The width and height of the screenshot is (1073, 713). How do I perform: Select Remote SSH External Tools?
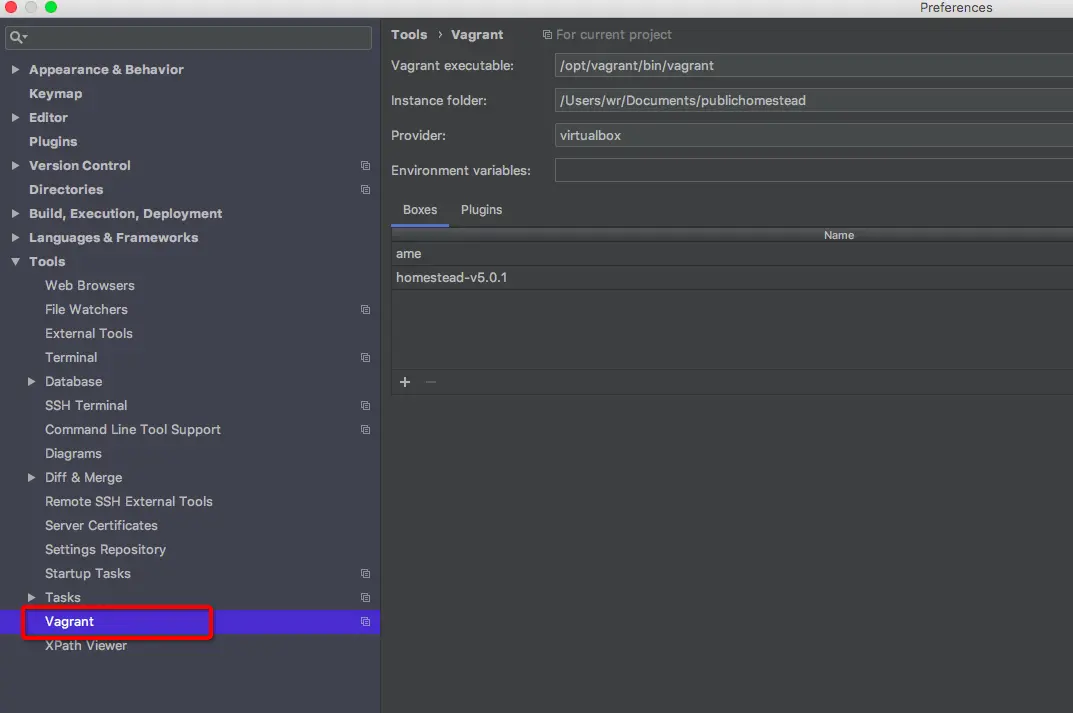[x=129, y=501]
